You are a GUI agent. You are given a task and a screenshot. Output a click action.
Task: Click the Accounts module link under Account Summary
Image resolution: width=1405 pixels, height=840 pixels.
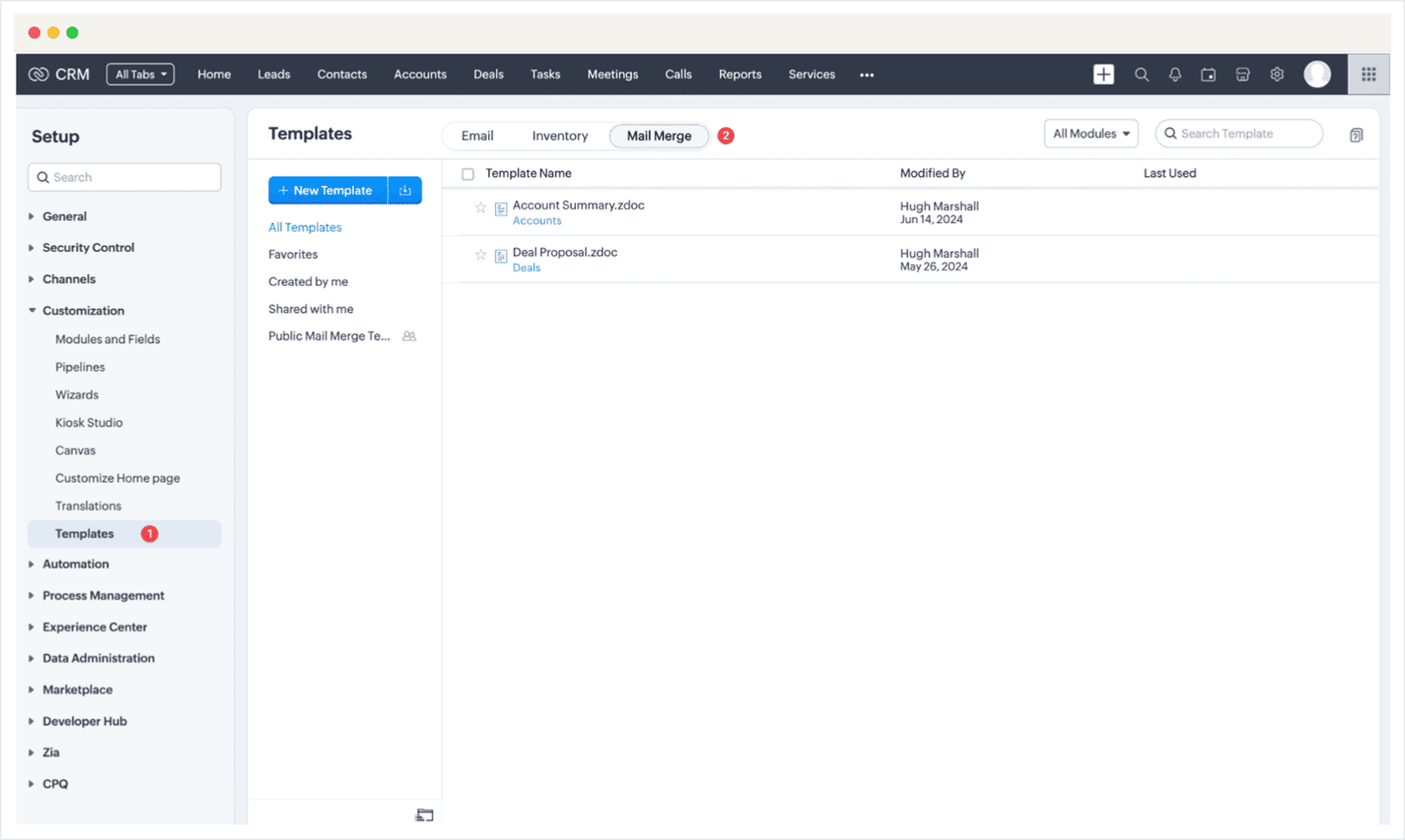[x=537, y=221]
